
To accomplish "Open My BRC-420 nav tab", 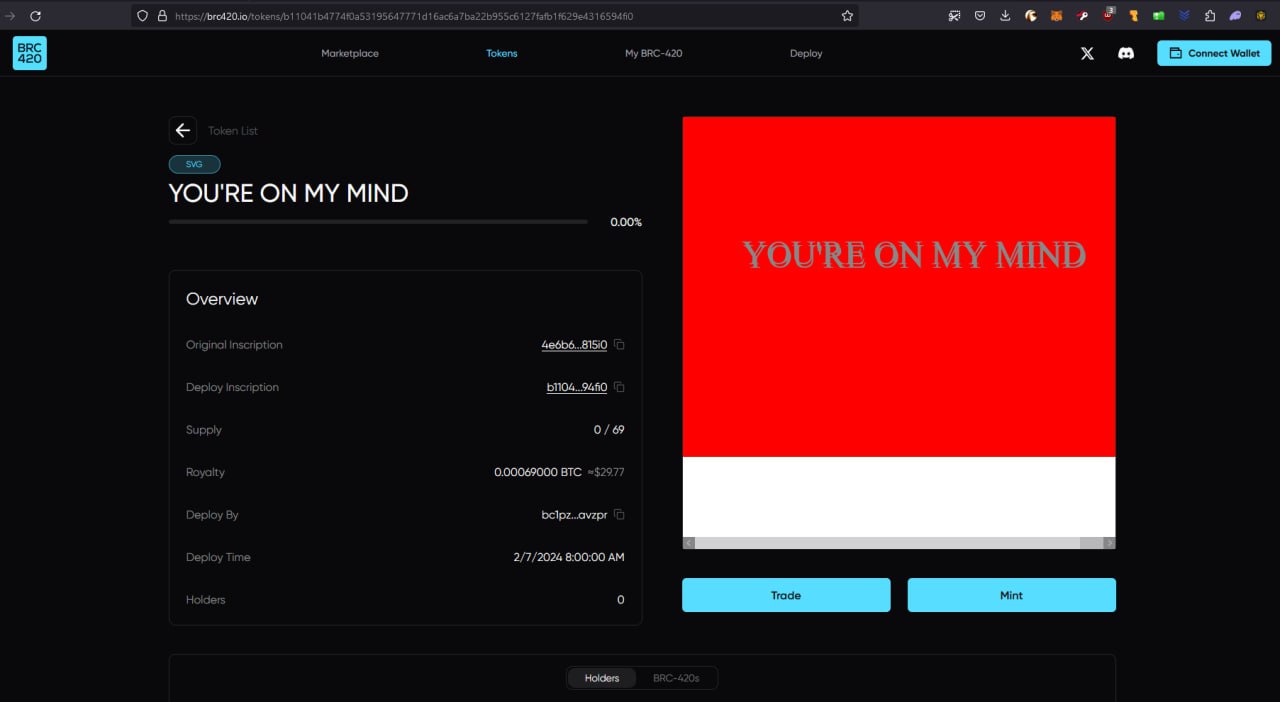I will pyautogui.click(x=654, y=53).
